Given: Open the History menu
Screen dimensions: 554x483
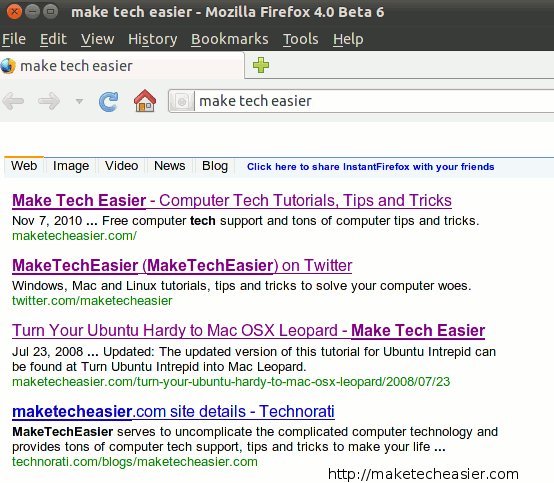Looking at the screenshot, I should point(153,39).
